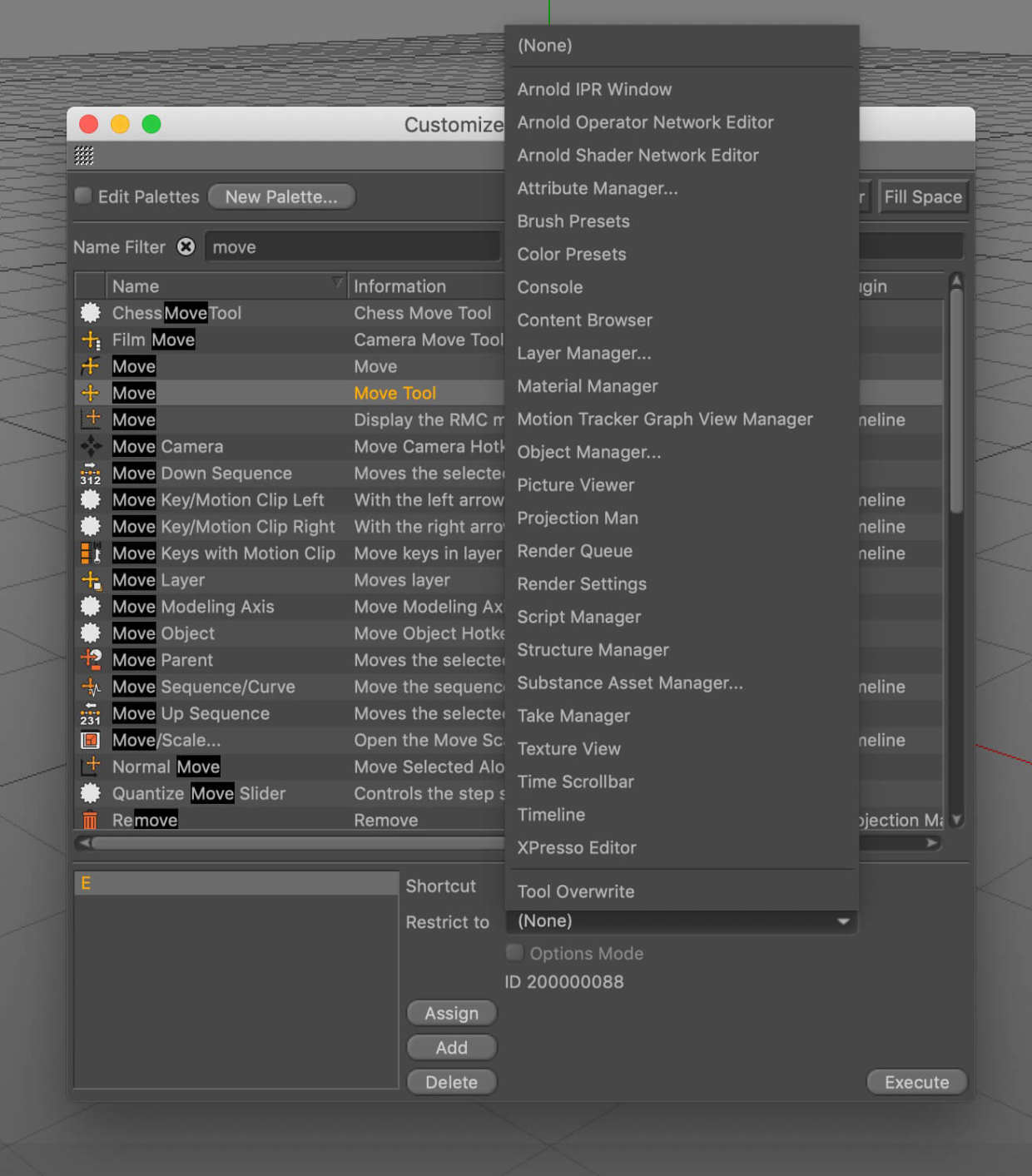Click the Name Filter field containing 'move'
1032x1176 pixels.
point(353,247)
